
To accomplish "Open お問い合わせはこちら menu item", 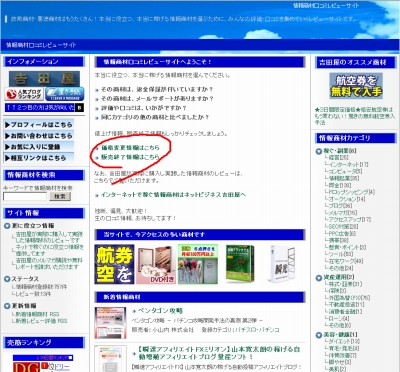I will [39, 136].
